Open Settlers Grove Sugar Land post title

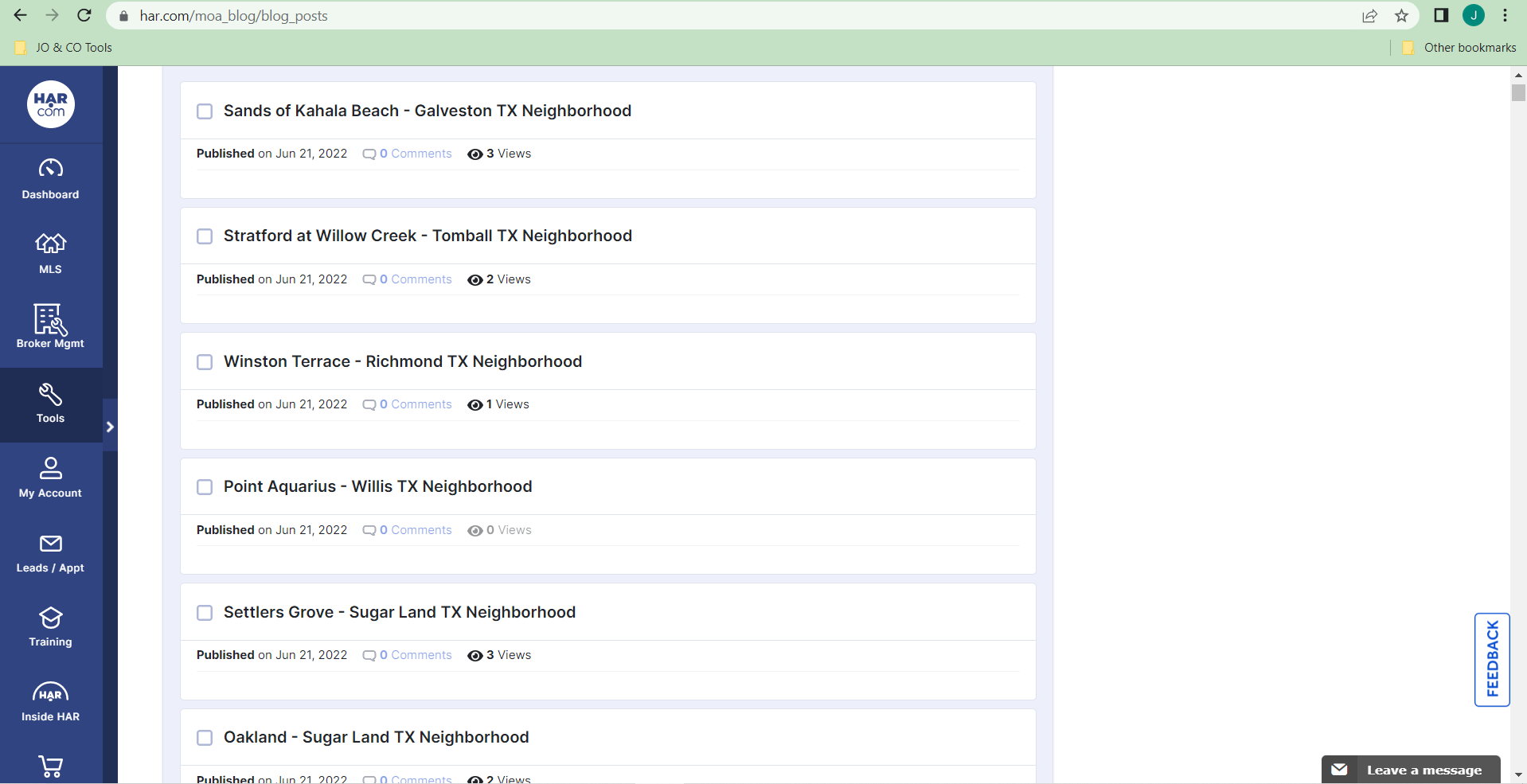click(x=400, y=612)
